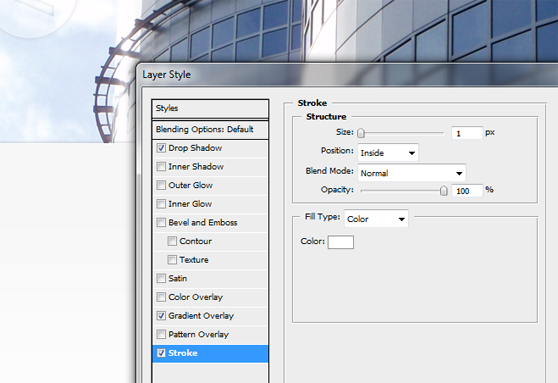Check the Bevel and Emboss checkbox
Screen dimensions: 558x383
pyautogui.click(x=161, y=222)
